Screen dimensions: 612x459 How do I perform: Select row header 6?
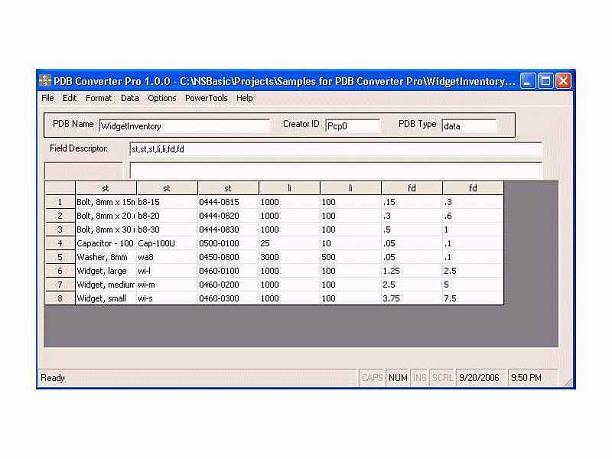pyautogui.click(x=60, y=271)
